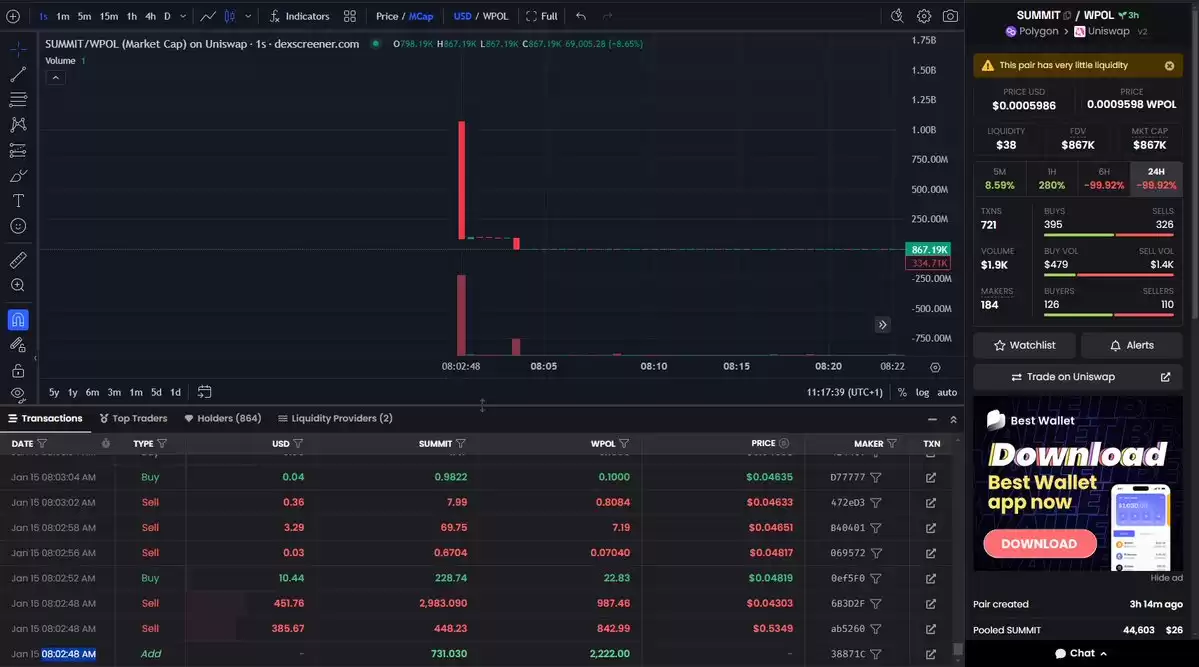Open the forecasting and measurement tools
The height and width of the screenshot is (667, 1199).
coord(18,150)
